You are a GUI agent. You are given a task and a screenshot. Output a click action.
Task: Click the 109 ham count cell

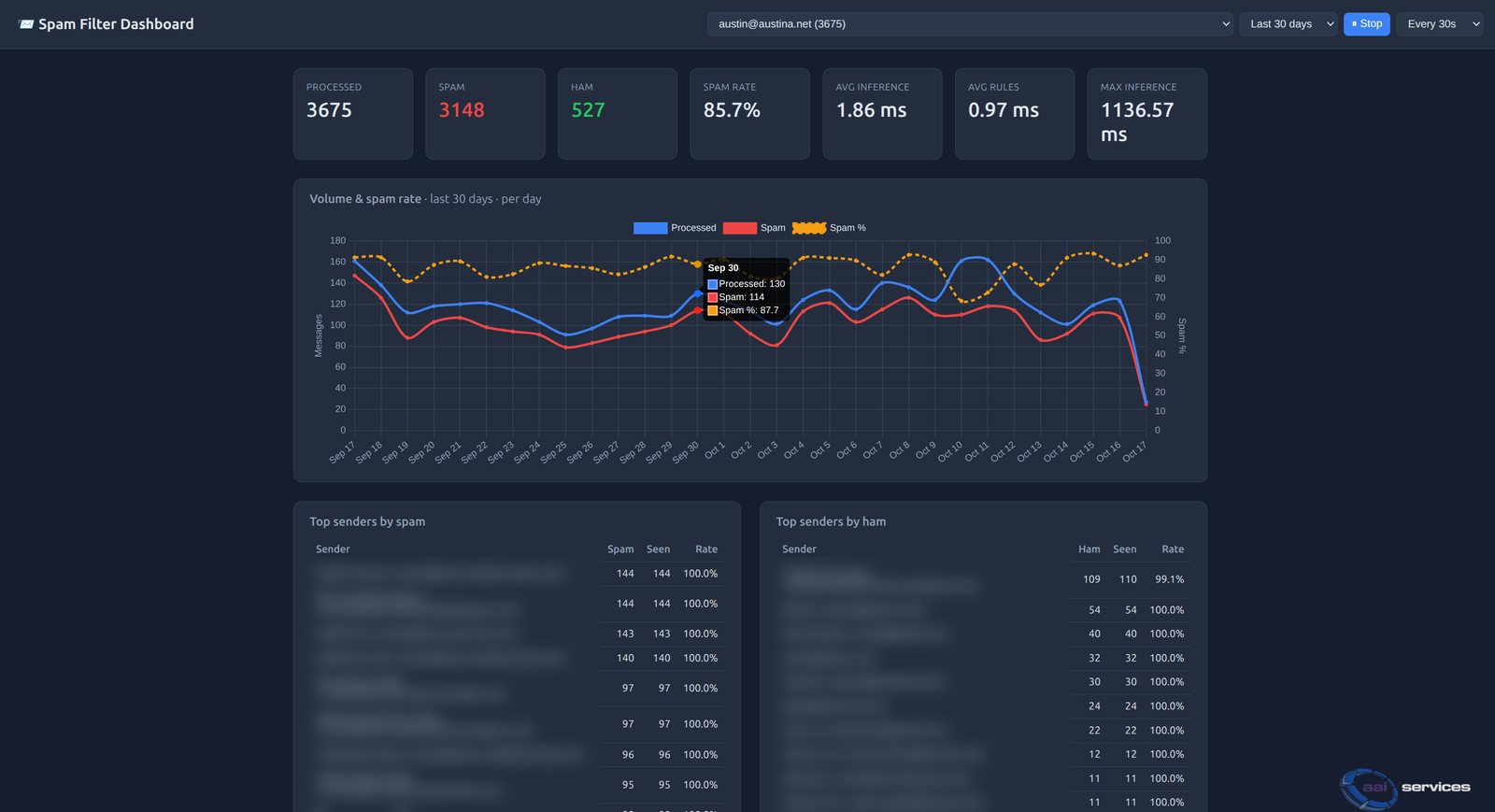click(1091, 579)
